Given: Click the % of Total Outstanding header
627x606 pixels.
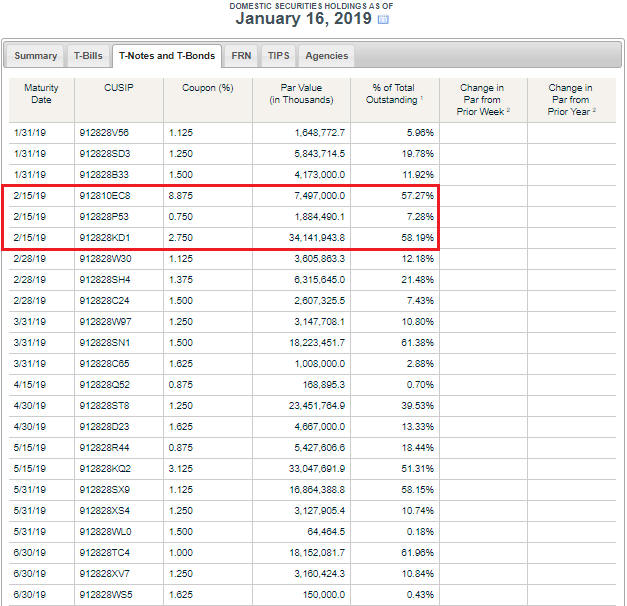Looking at the screenshot, I should pos(393,94).
